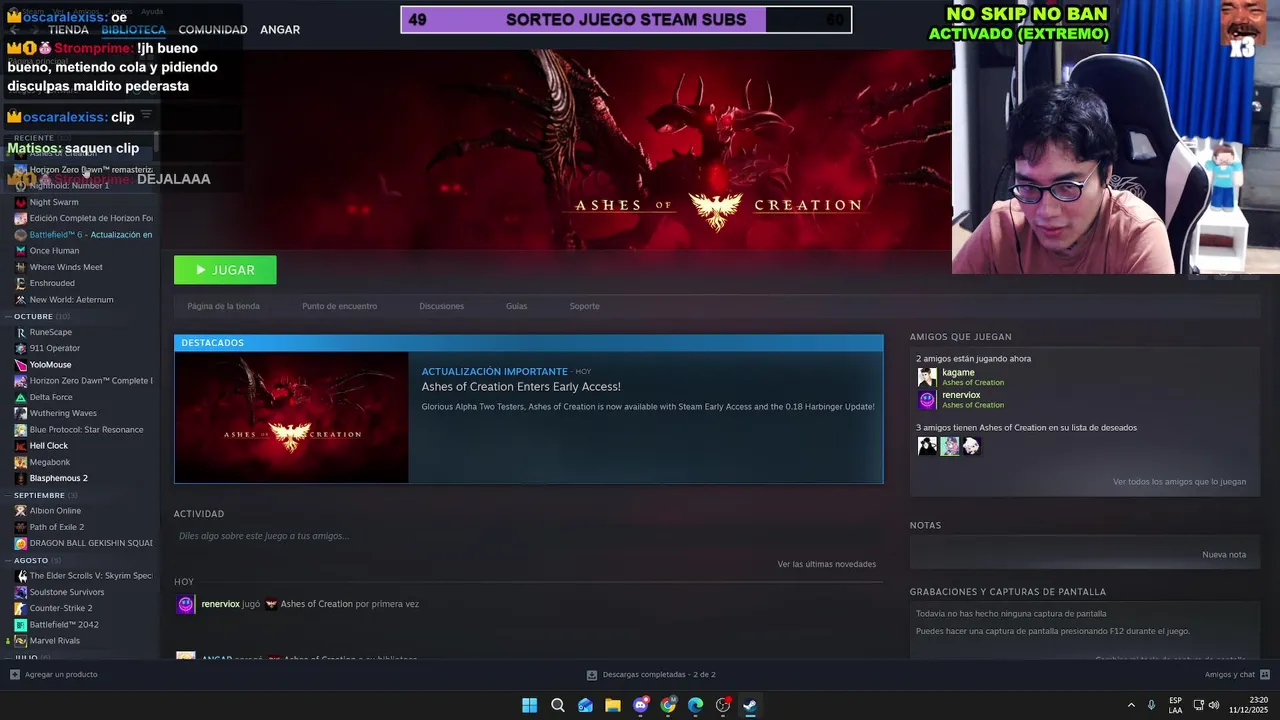Click Where Winds Meet game icon
The width and height of the screenshot is (1280, 720).
tap(20, 267)
